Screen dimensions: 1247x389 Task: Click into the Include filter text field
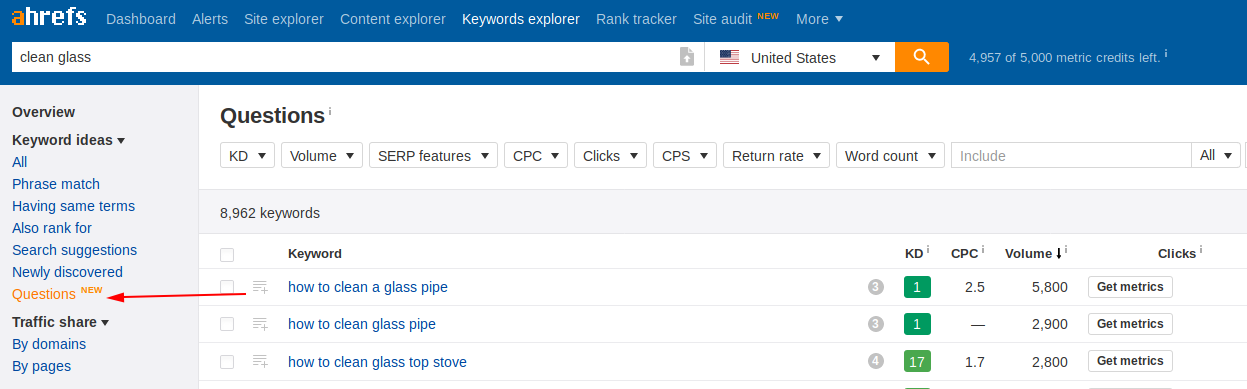(1071, 156)
